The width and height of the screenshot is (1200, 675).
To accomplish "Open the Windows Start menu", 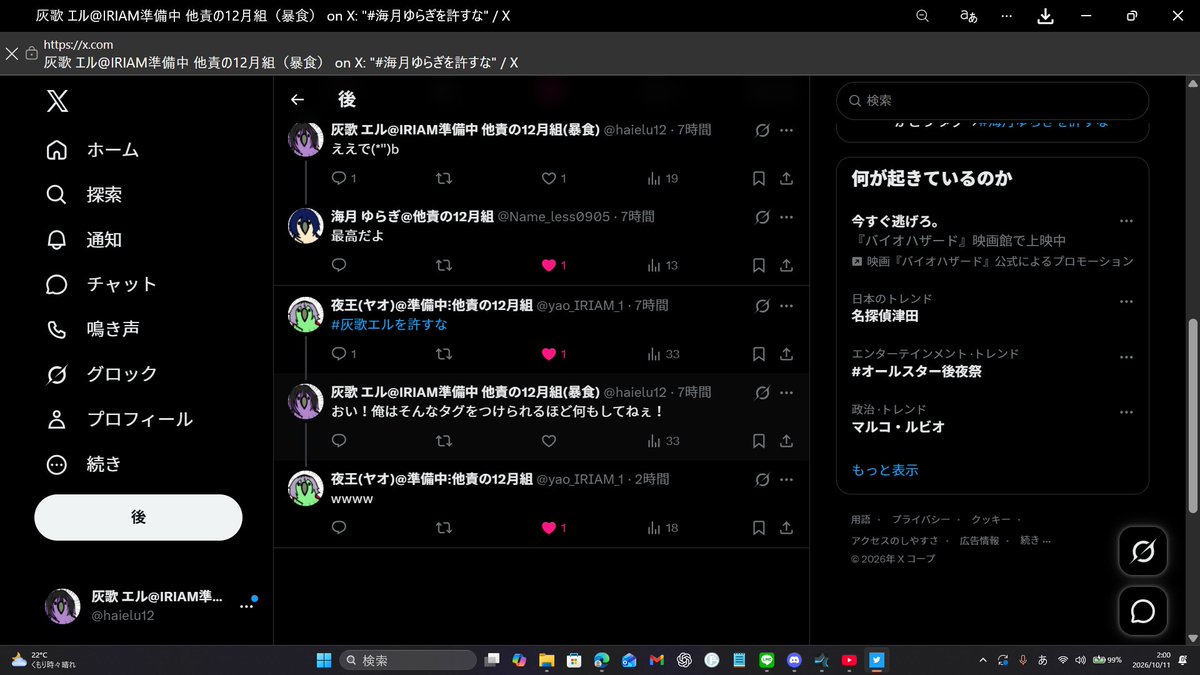I will coord(324,660).
